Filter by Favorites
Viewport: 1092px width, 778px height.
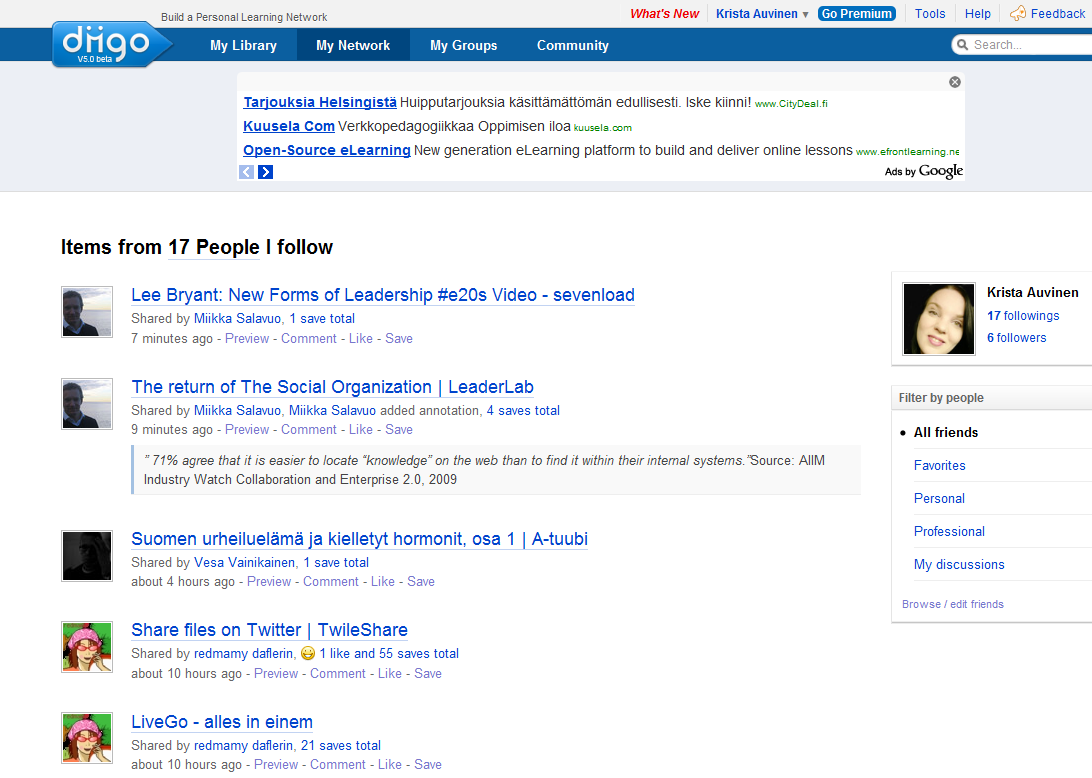tap(939, 466)
